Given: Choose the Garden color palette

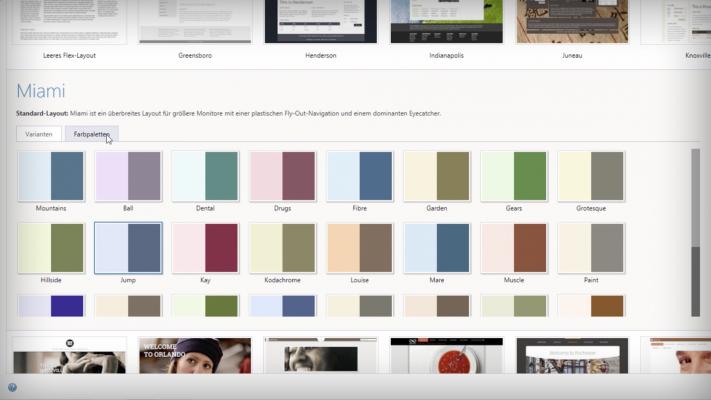Looking at the screenshot, I should (437, 177).
